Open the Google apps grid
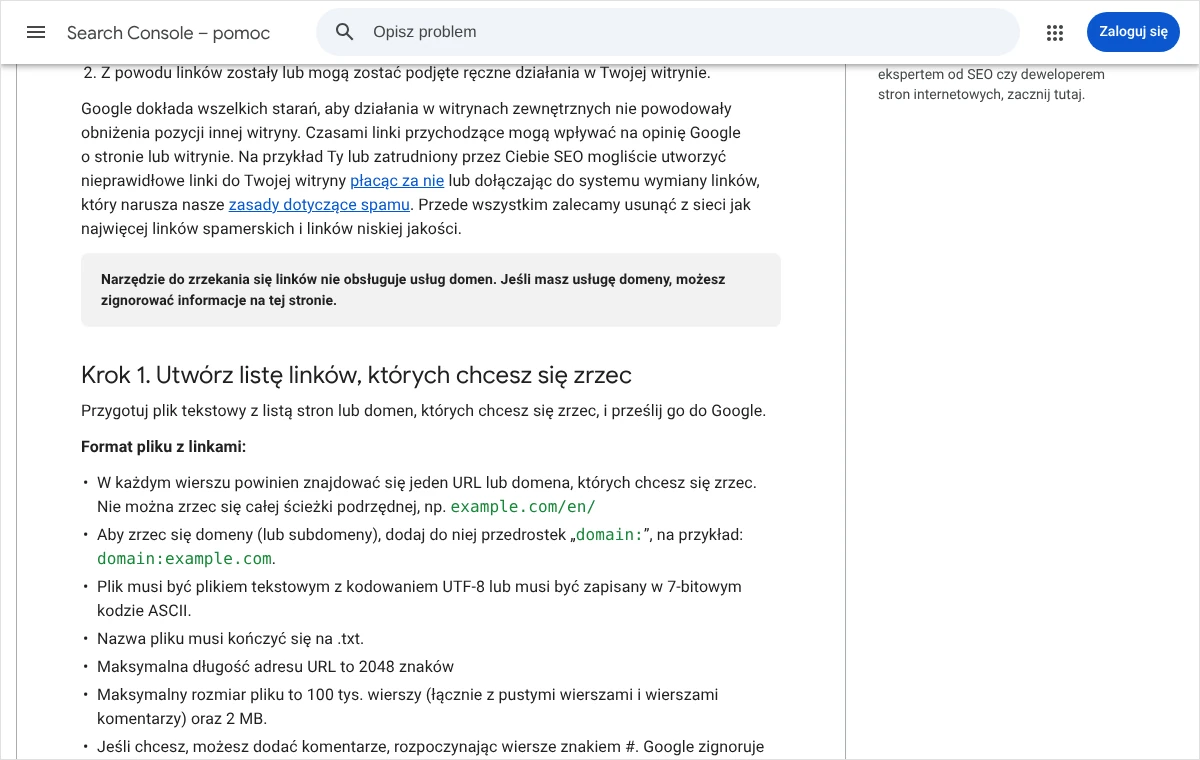The height and width of the screenshot is (760, 1200). point(1055,32)
